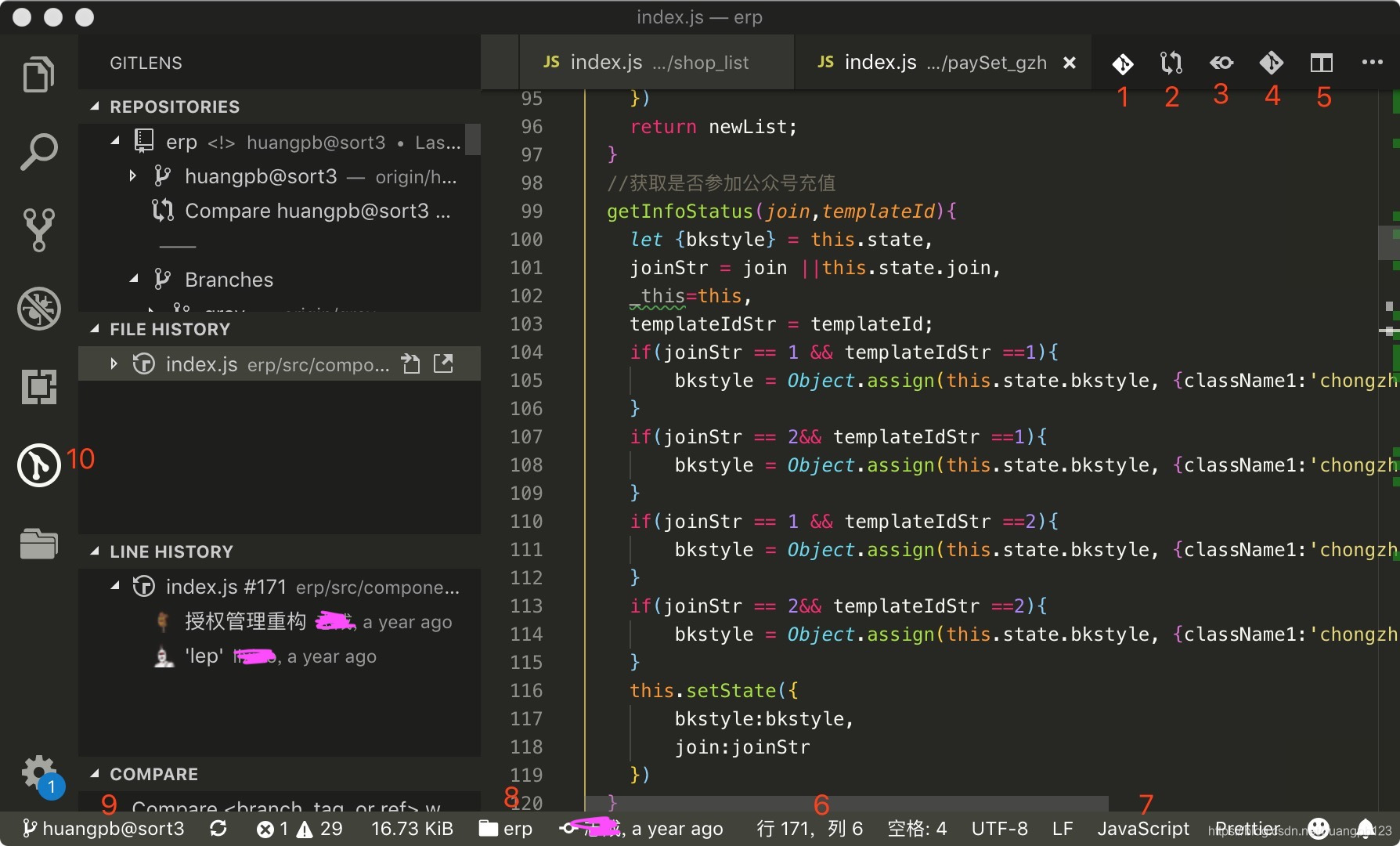
Task: Open the Search view in activity bar
Action: pyautogui.click(x=38, y=152)
